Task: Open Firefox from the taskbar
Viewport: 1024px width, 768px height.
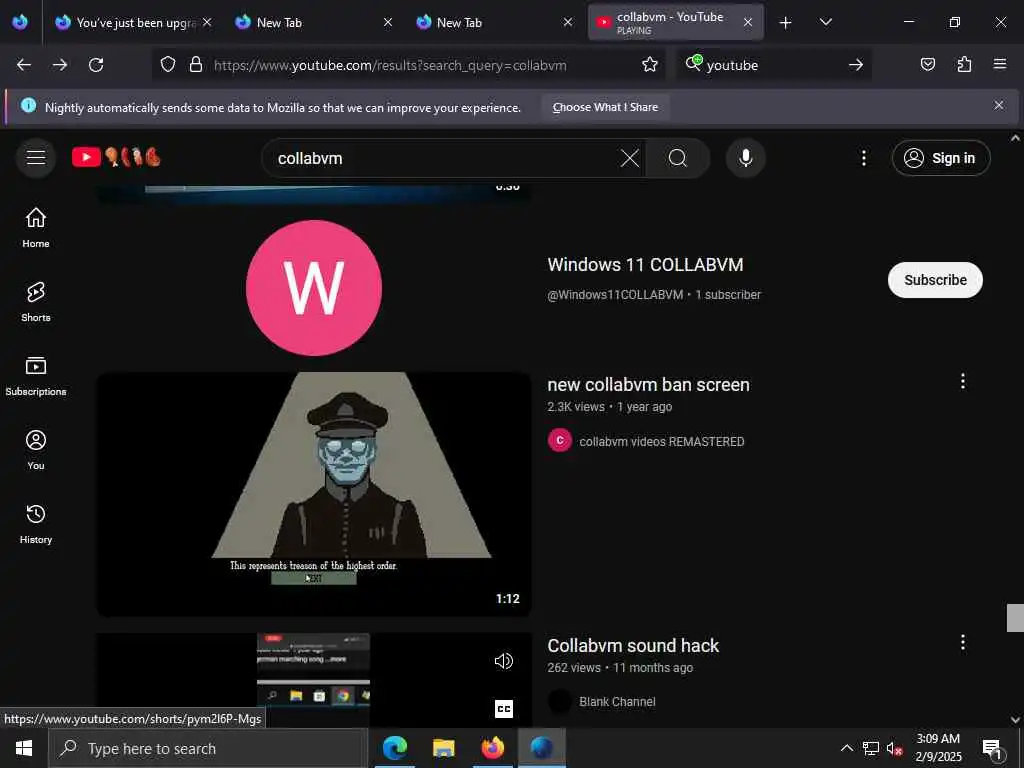Action: (492, 748)
